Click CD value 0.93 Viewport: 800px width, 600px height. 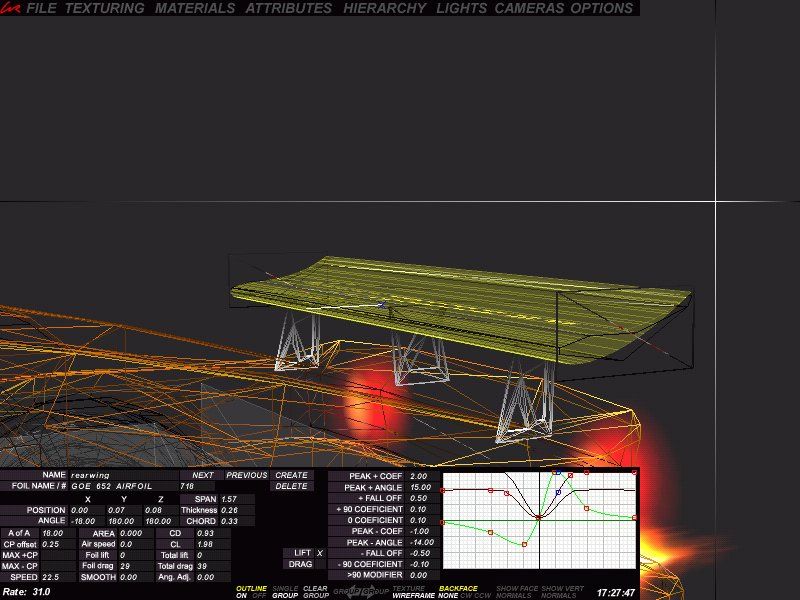pos(213,533)
